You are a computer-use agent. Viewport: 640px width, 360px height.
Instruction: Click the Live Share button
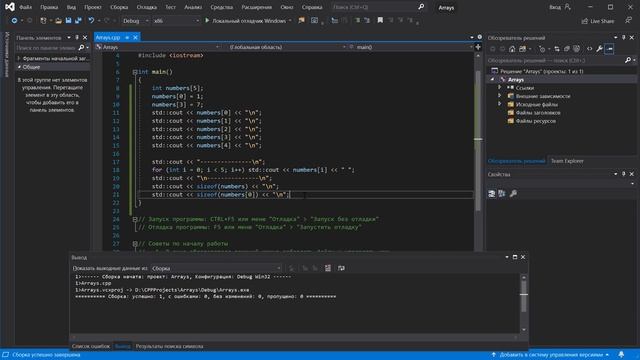[x=598, y=21]
